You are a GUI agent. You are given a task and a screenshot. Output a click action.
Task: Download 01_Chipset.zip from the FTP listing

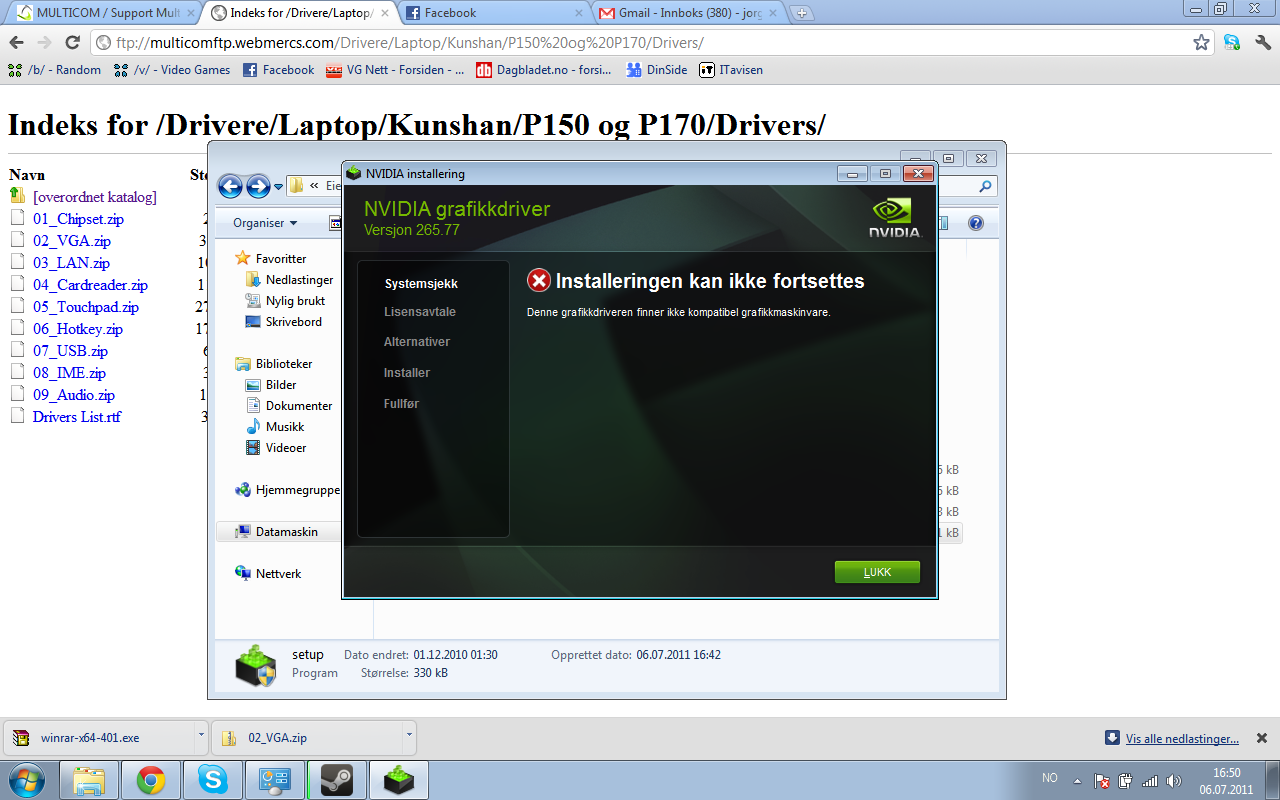78,219
